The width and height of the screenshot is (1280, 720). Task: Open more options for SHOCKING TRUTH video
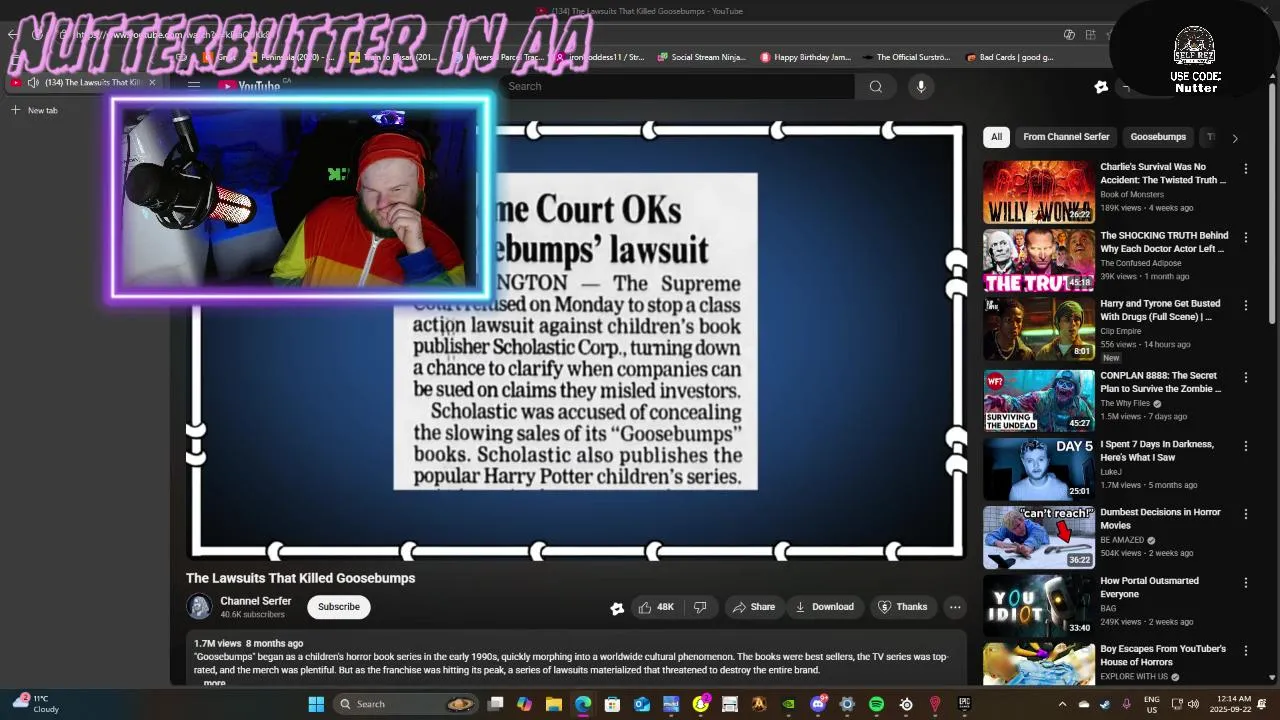click(x=1246, y=237)
